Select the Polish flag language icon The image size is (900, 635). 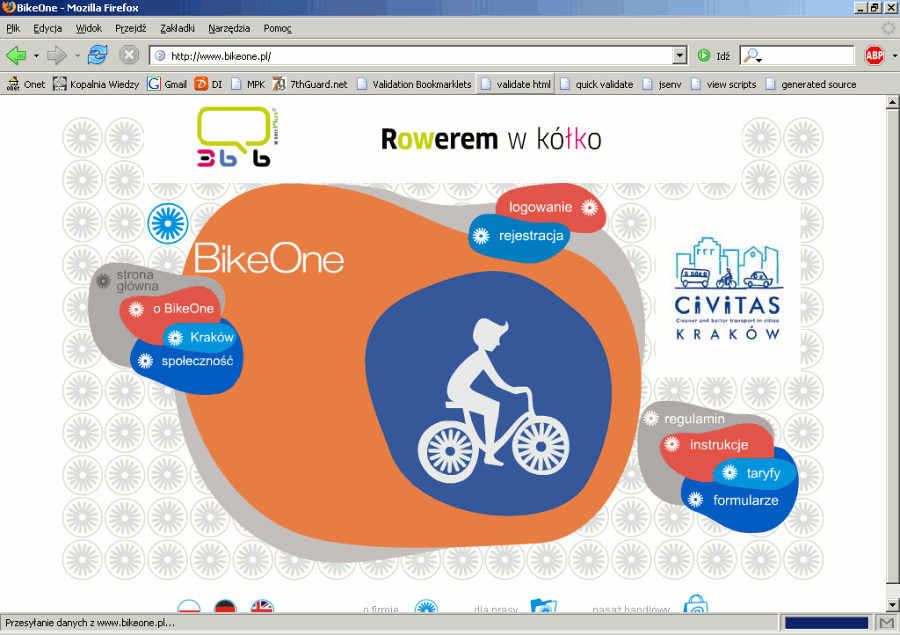point(189,605)
